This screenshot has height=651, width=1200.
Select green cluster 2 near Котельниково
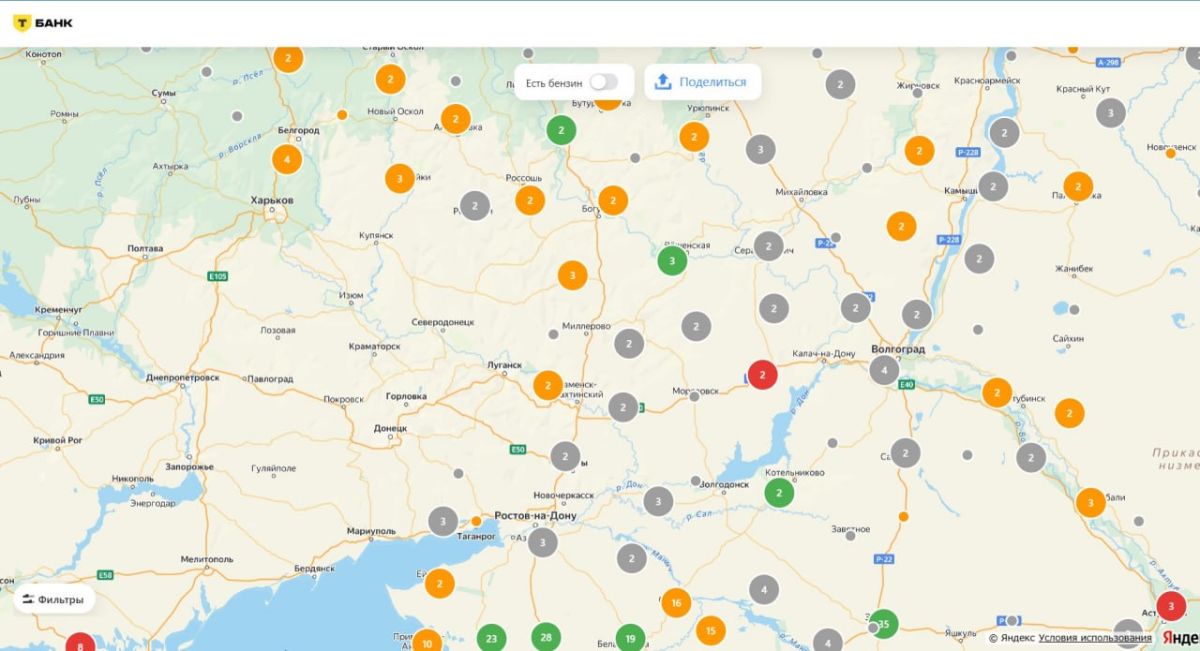click(779, 493)
